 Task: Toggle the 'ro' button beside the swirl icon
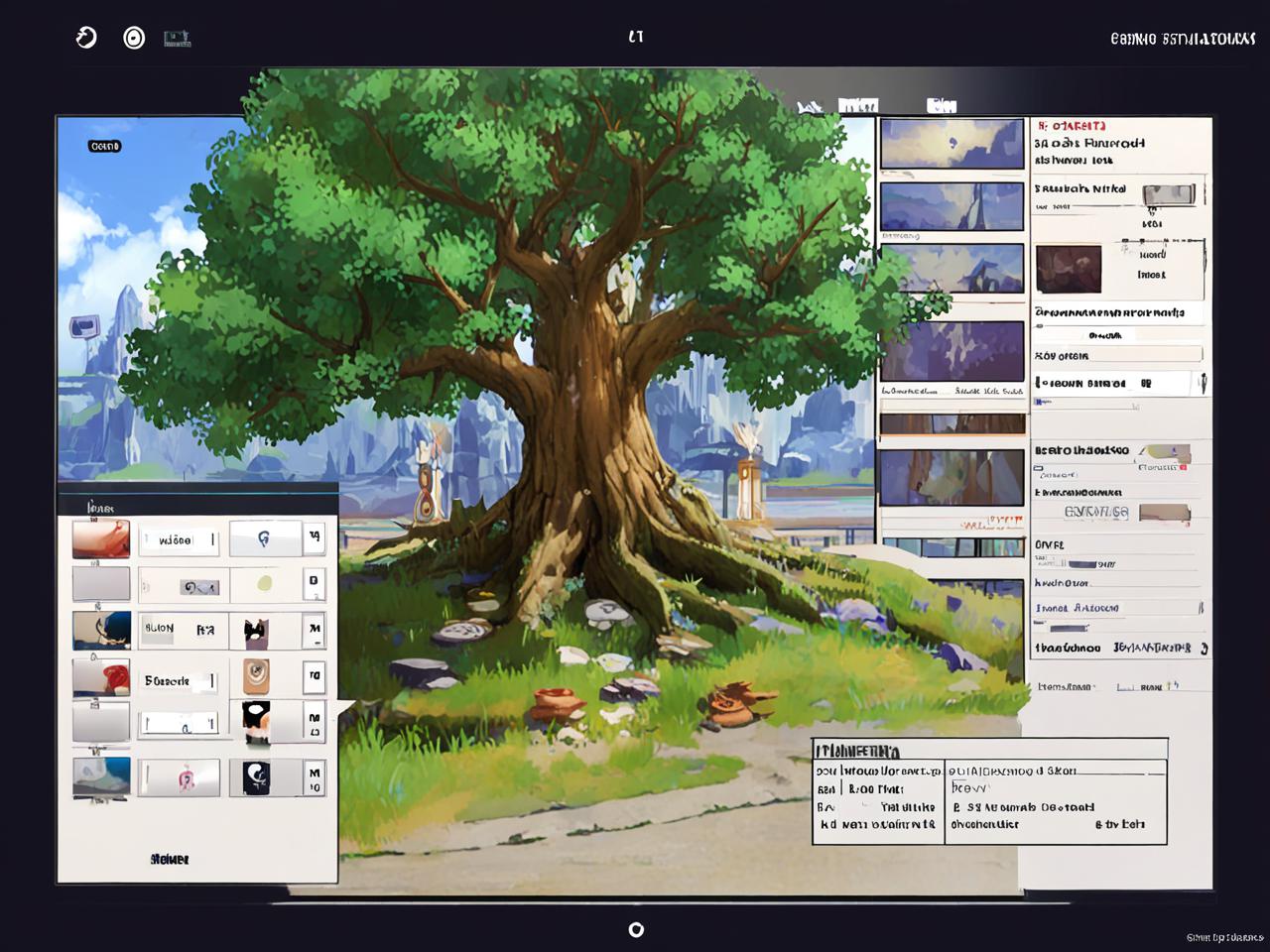(x=315, y=676)
